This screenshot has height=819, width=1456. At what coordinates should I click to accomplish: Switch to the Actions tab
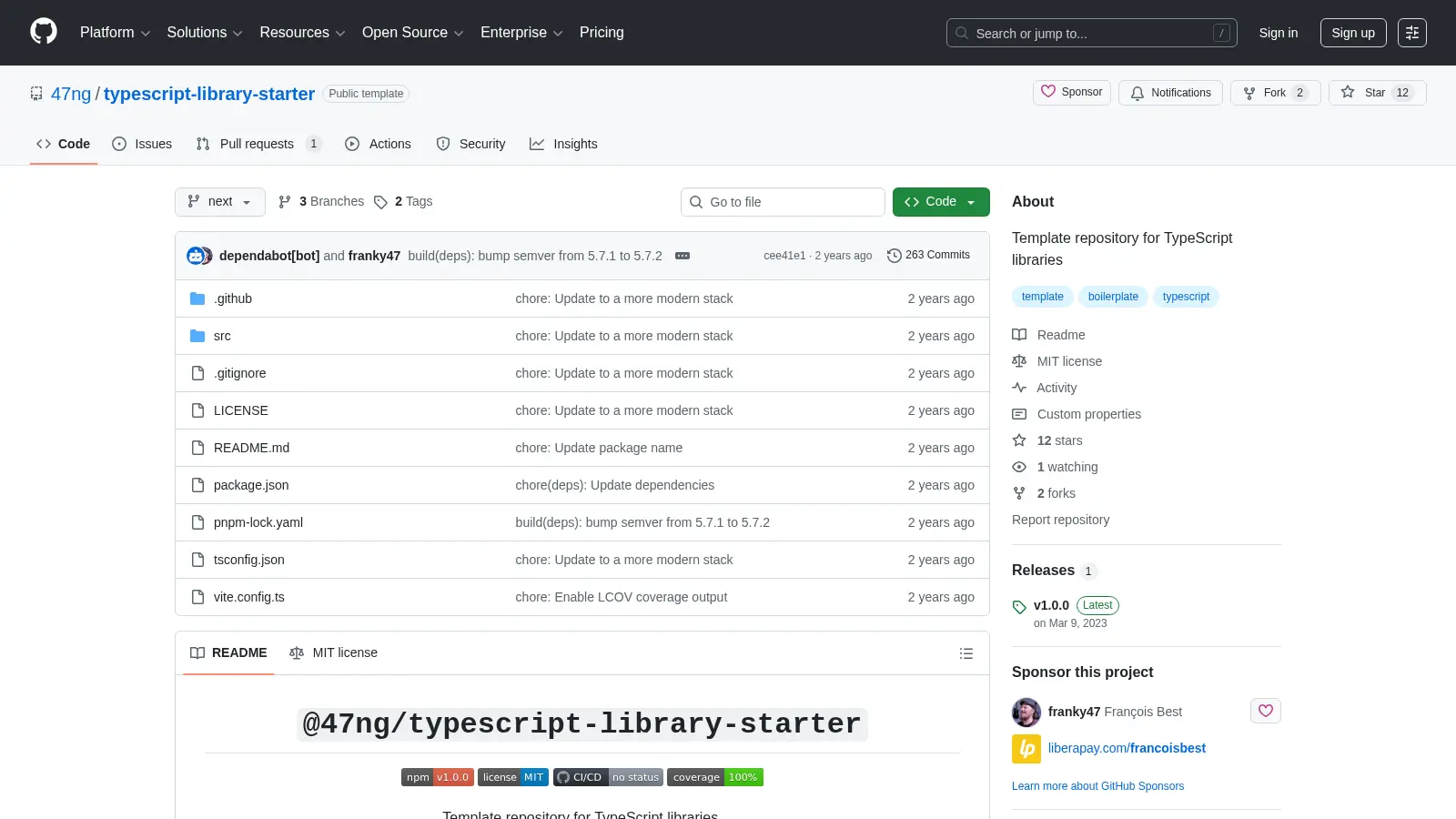click(x=379, y=144)
